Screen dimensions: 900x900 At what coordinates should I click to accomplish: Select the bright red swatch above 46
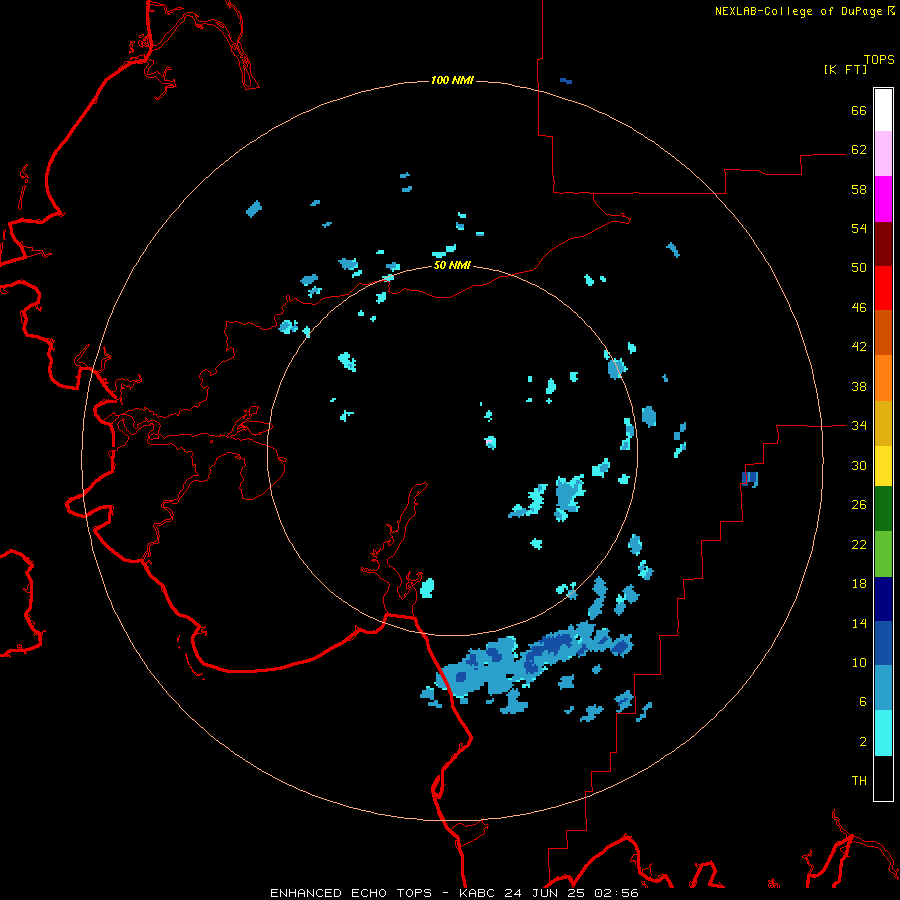[x=883, y=288]
